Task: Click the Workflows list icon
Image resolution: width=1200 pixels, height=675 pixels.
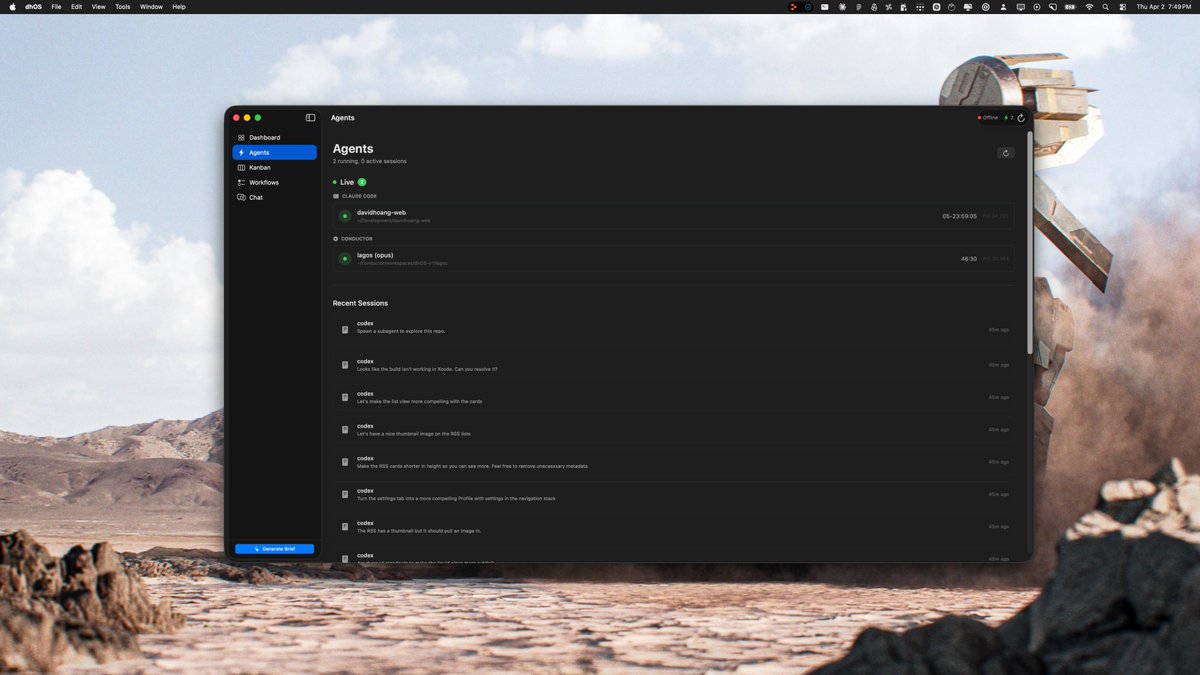Action: pos(241,182)
